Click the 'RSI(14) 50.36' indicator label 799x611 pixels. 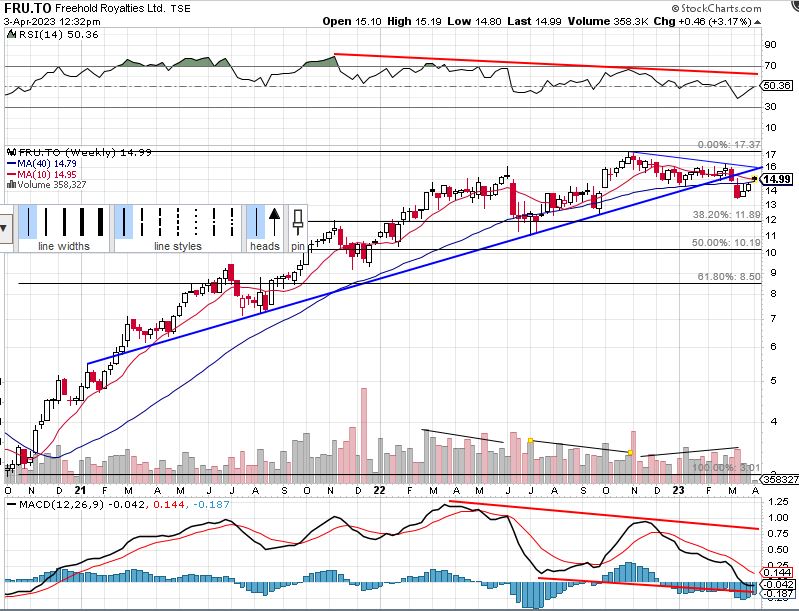tap(58, 34)
